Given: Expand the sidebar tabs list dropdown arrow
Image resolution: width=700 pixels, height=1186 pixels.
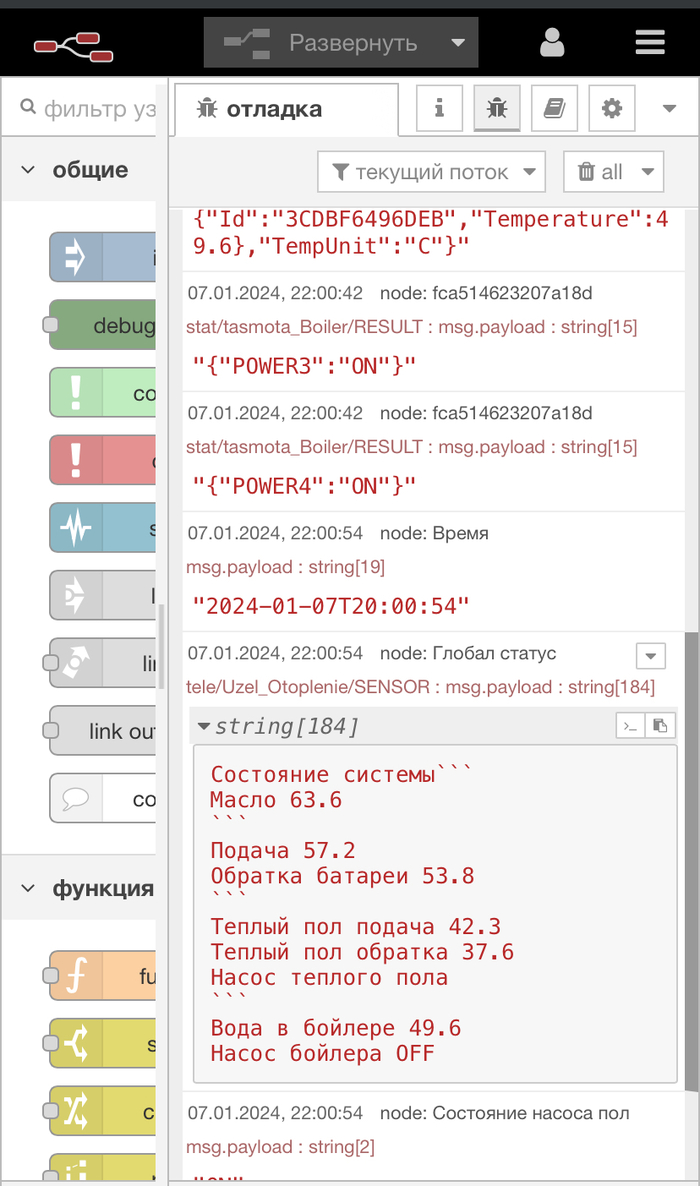Looking at the screenshot, I should click(x=669, y=109).
